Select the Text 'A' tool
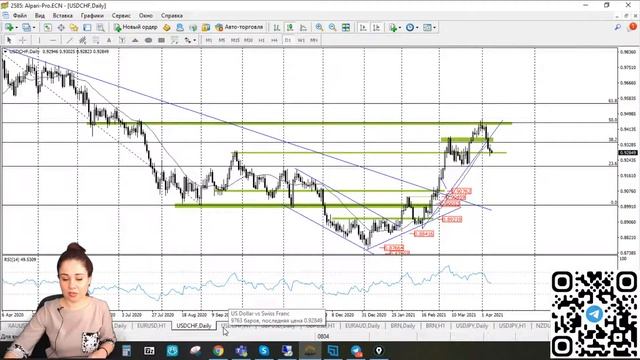 109,40
